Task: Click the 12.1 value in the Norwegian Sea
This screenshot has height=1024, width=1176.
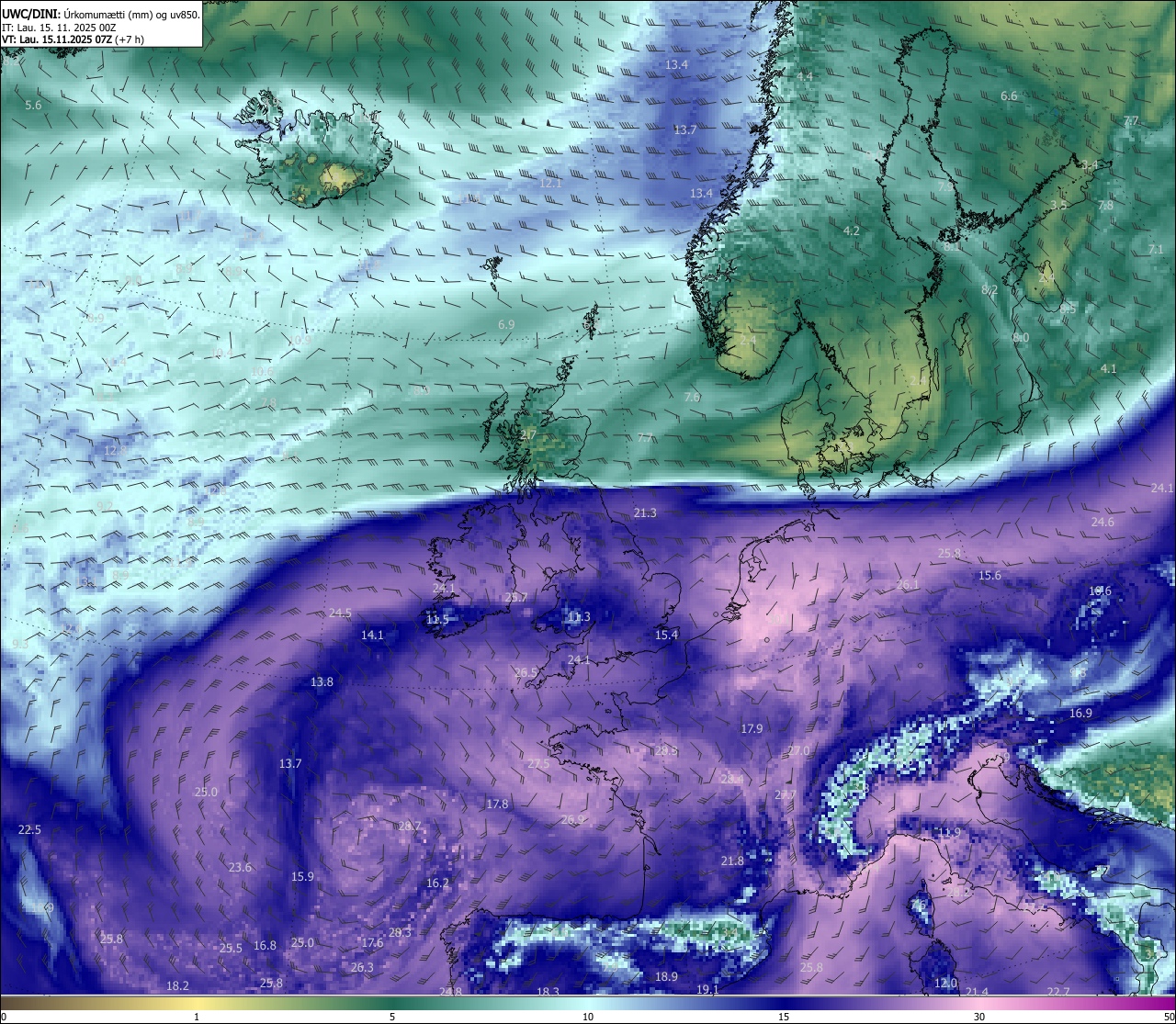Action: tap(550, 184)
